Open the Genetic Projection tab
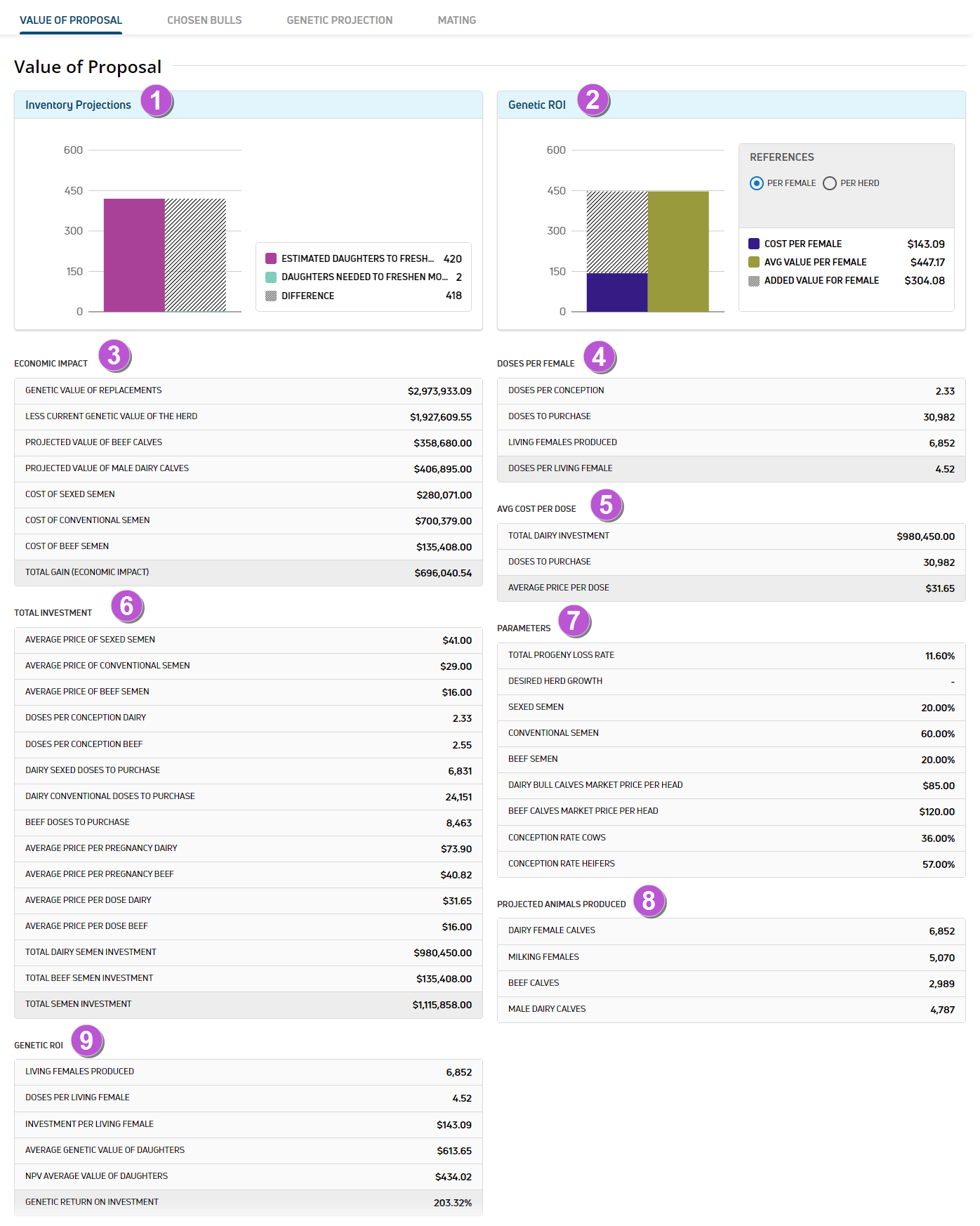This screenshot has width=980, height=1226. (339, 20)
